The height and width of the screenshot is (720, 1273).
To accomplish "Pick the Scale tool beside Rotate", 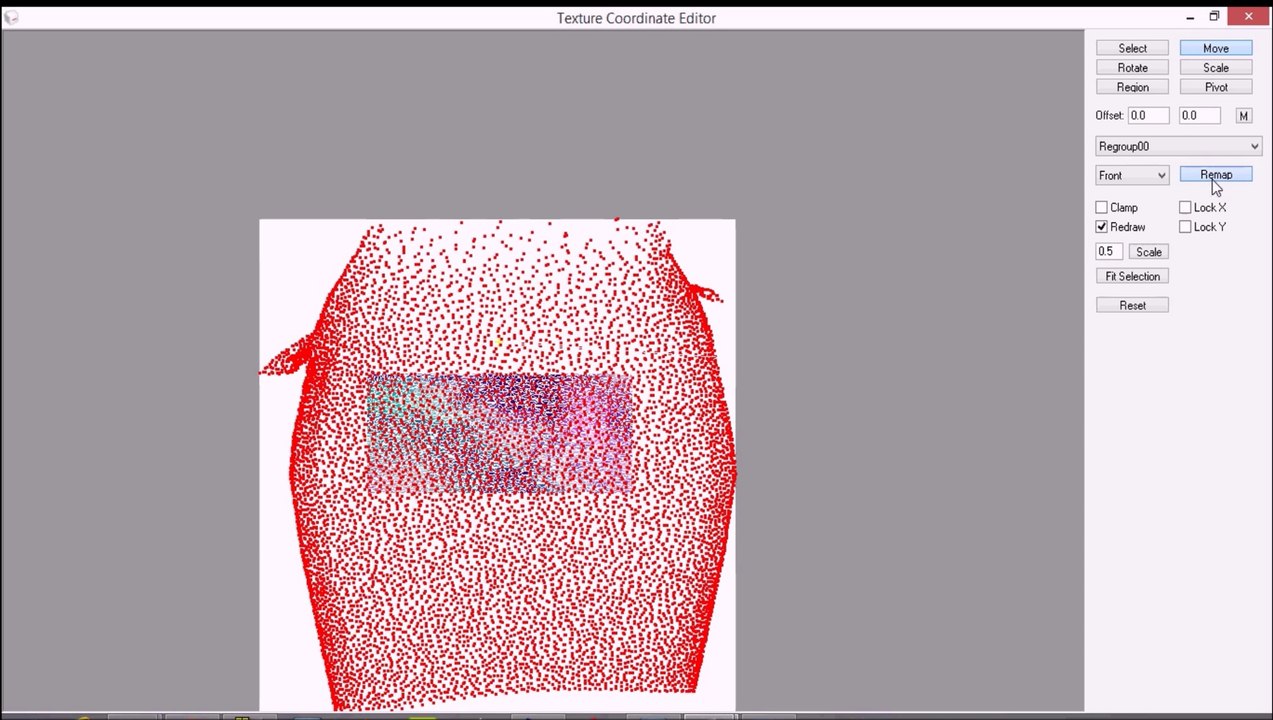I will click(1216, 68).
